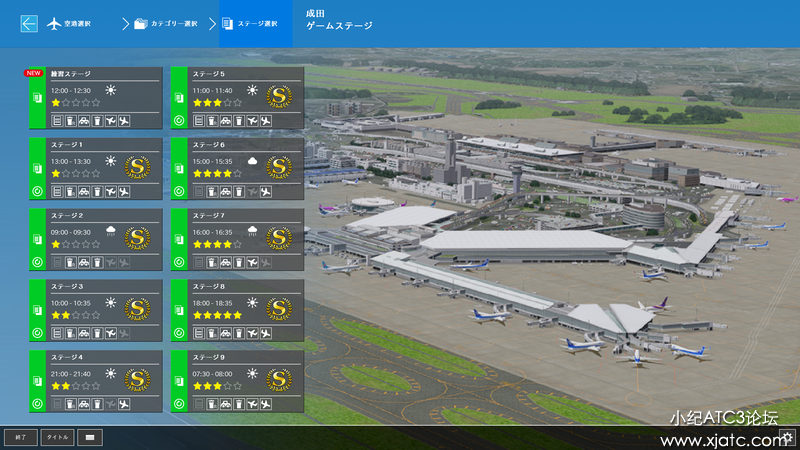Viewport: 800px width, 450px height.
Task: Open settings gear at bottom right
Action: [x=787, y=437]
